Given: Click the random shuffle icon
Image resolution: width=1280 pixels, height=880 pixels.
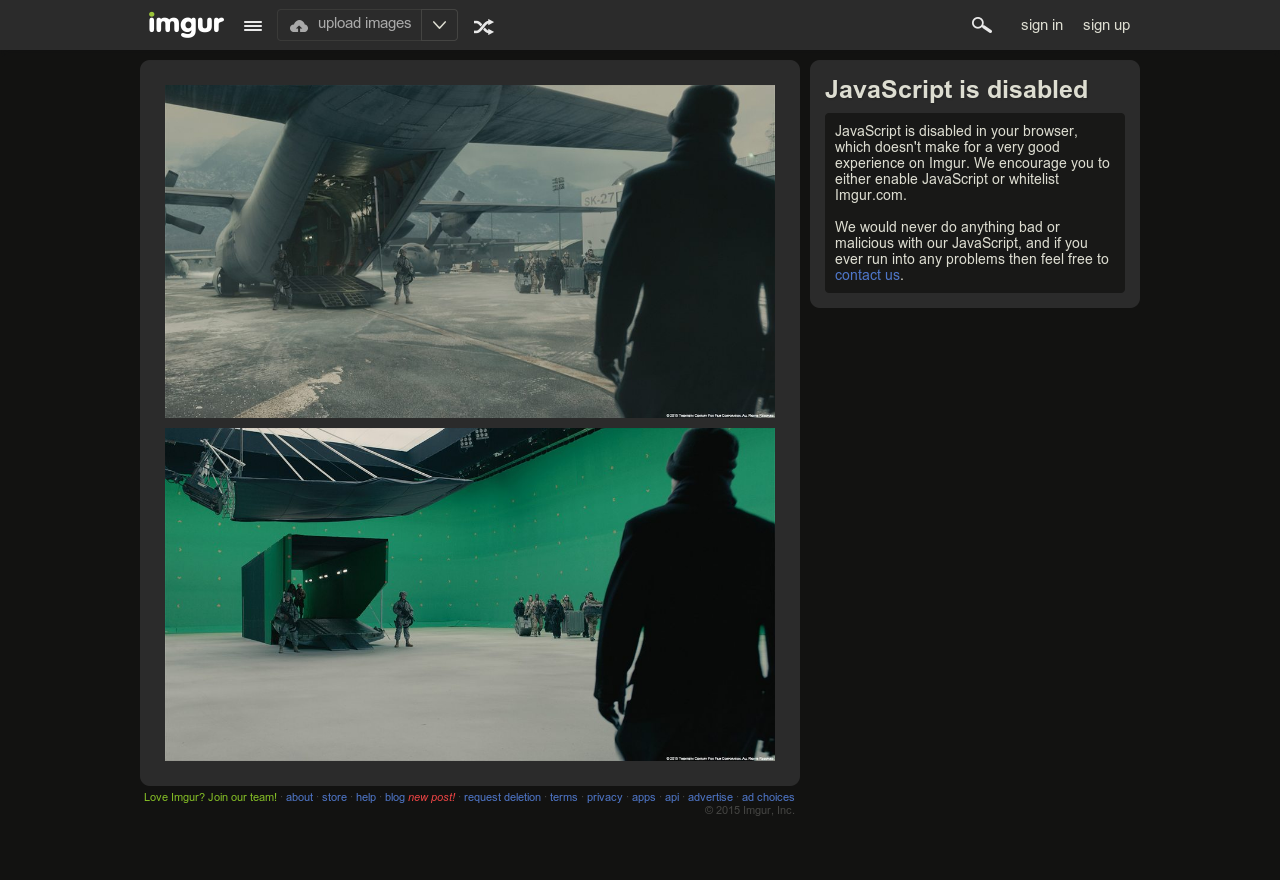Looking at the screenshot, I should (484, 27).
